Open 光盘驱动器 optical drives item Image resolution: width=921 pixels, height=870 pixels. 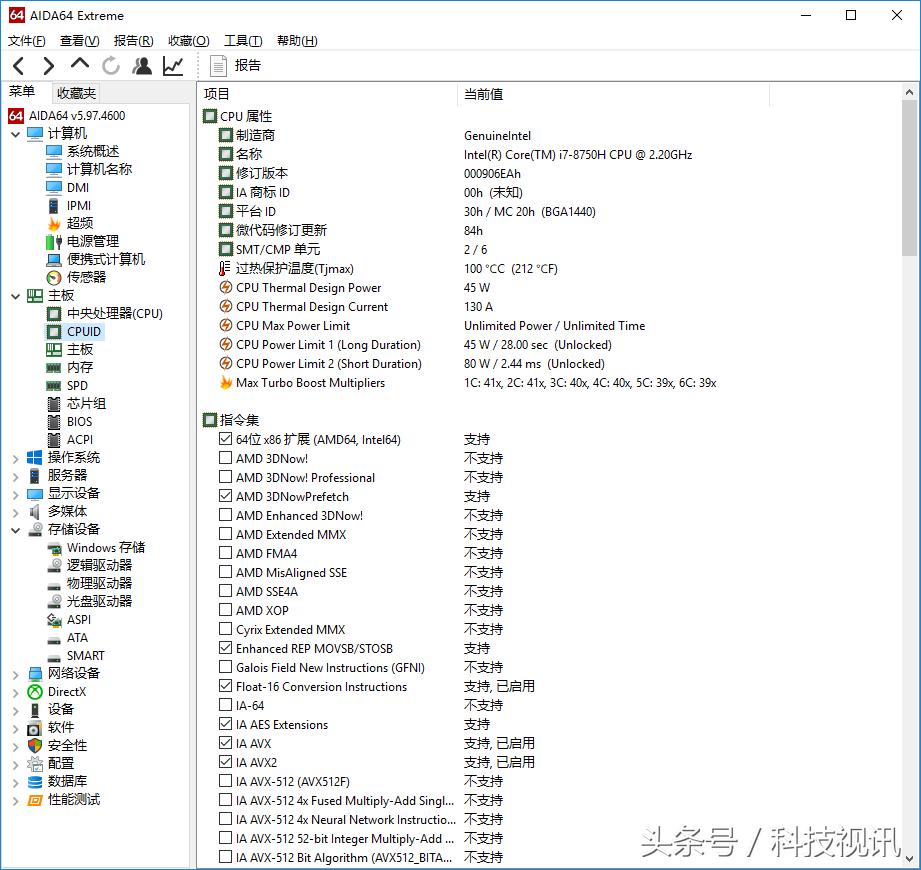[x=99, y=602]
